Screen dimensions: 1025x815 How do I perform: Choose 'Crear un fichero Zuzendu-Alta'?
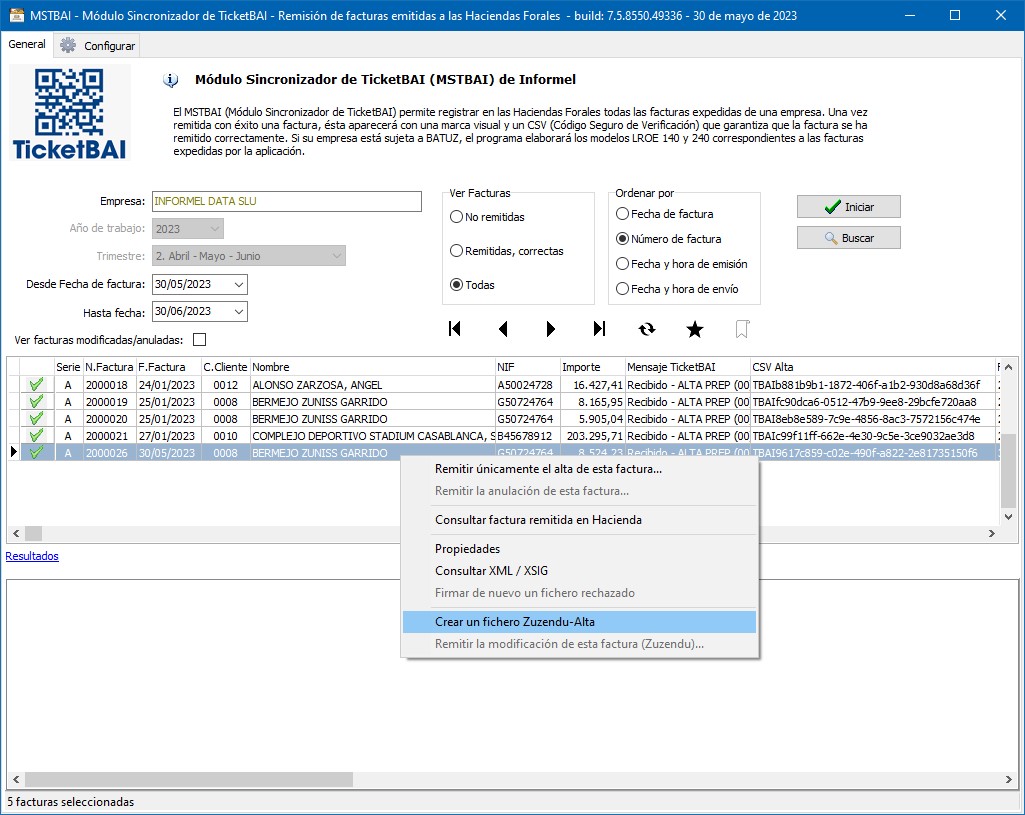click(579, 622)
